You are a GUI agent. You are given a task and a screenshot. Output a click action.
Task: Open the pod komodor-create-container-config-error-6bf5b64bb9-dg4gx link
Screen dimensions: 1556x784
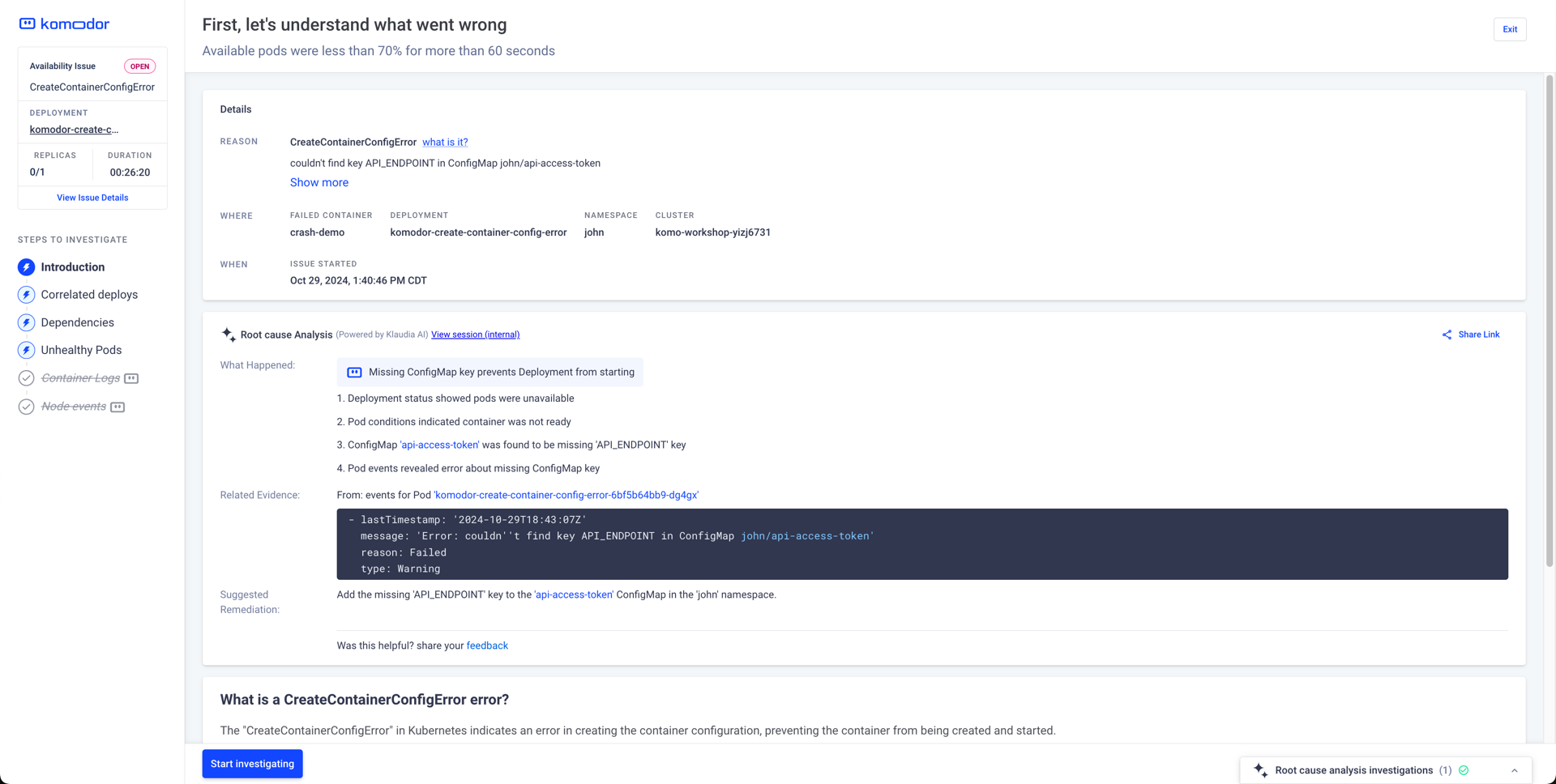(566, 495)
